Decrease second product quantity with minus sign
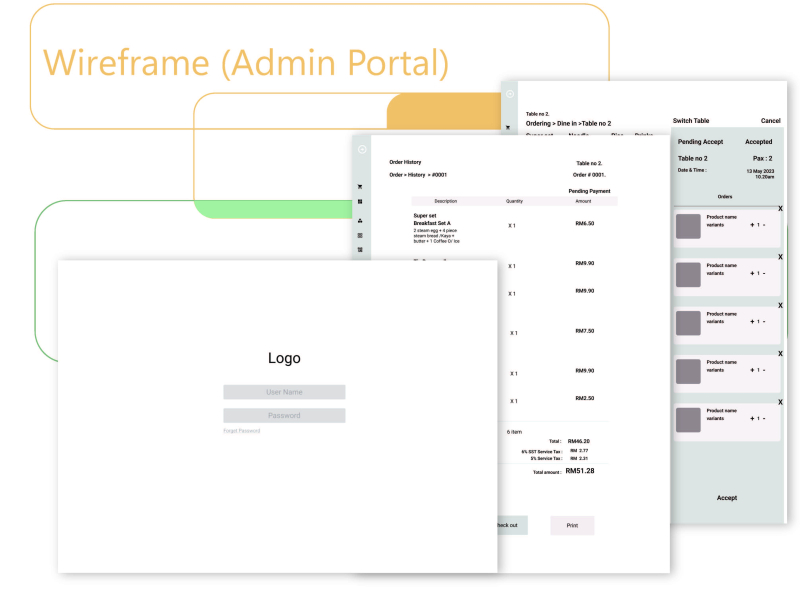The height and width of the screenshot is (600, 800). [764, 273]
